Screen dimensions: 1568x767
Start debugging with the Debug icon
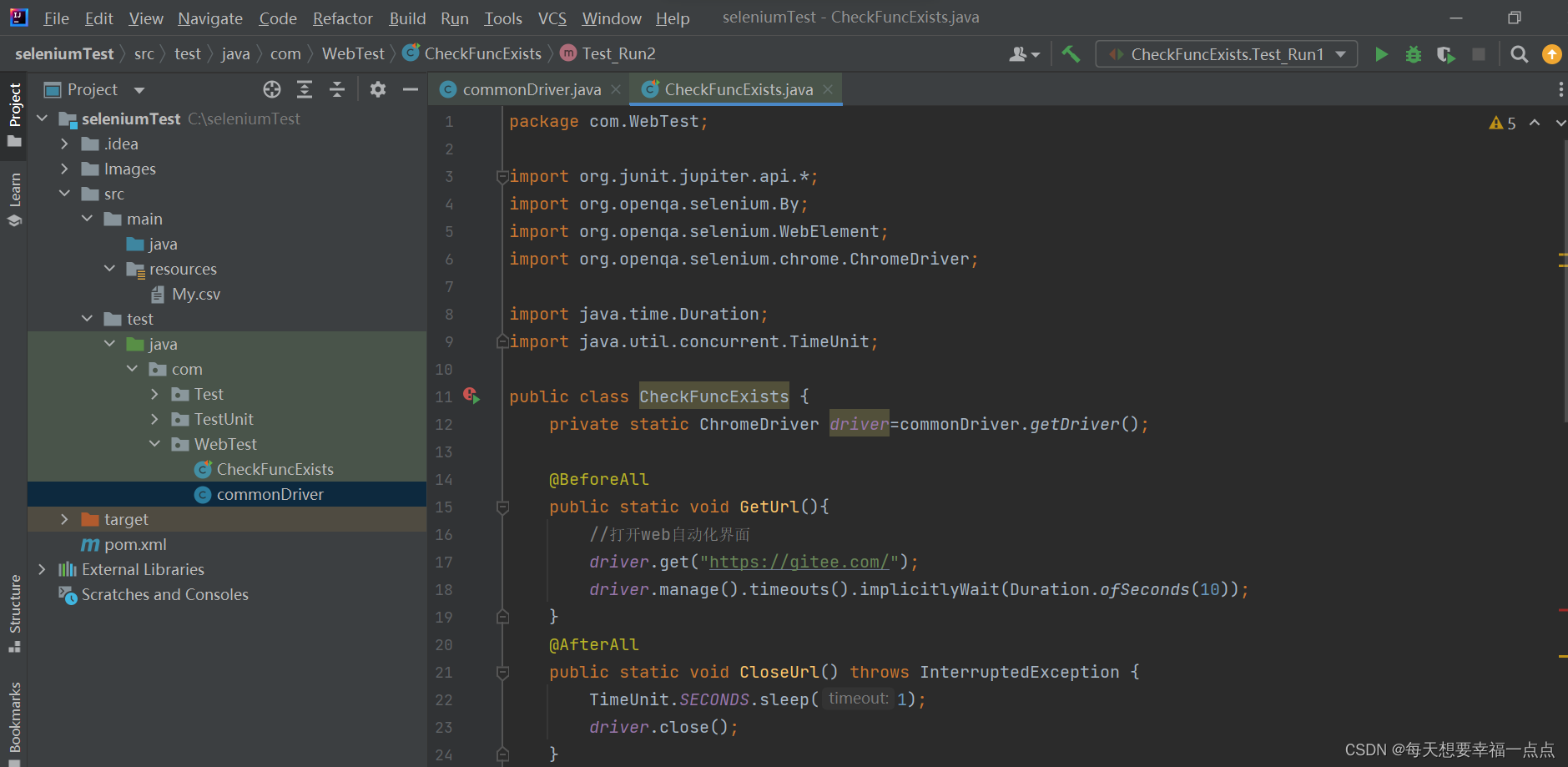[1414, 53]
